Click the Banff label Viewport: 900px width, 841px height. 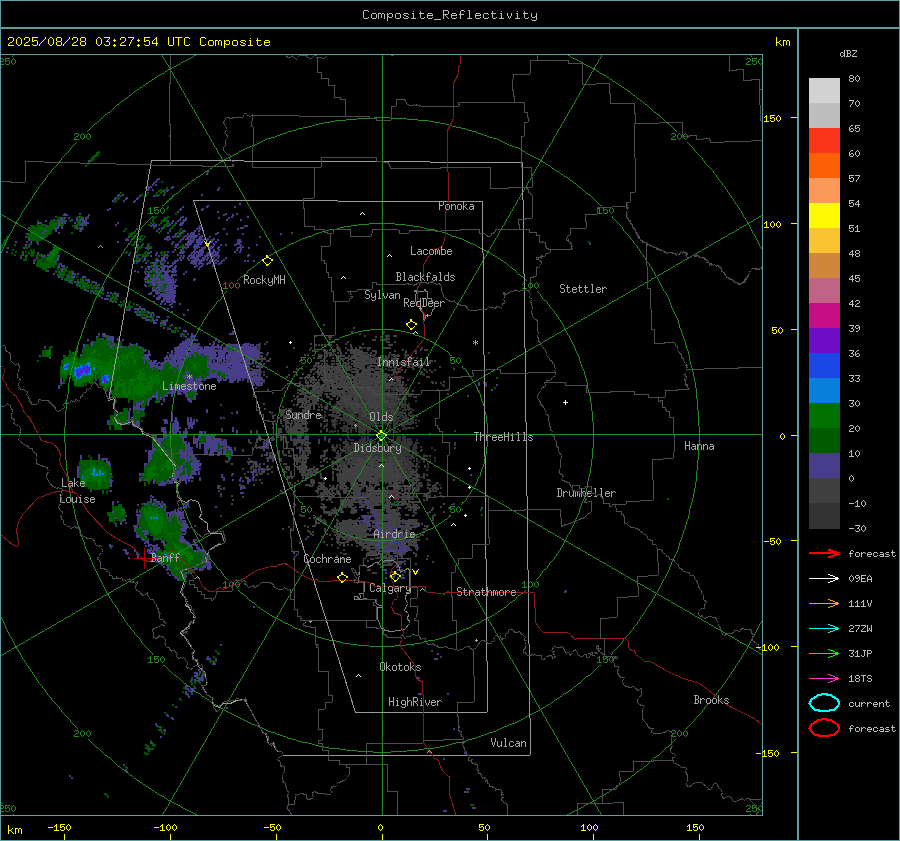tap(165, 557)
